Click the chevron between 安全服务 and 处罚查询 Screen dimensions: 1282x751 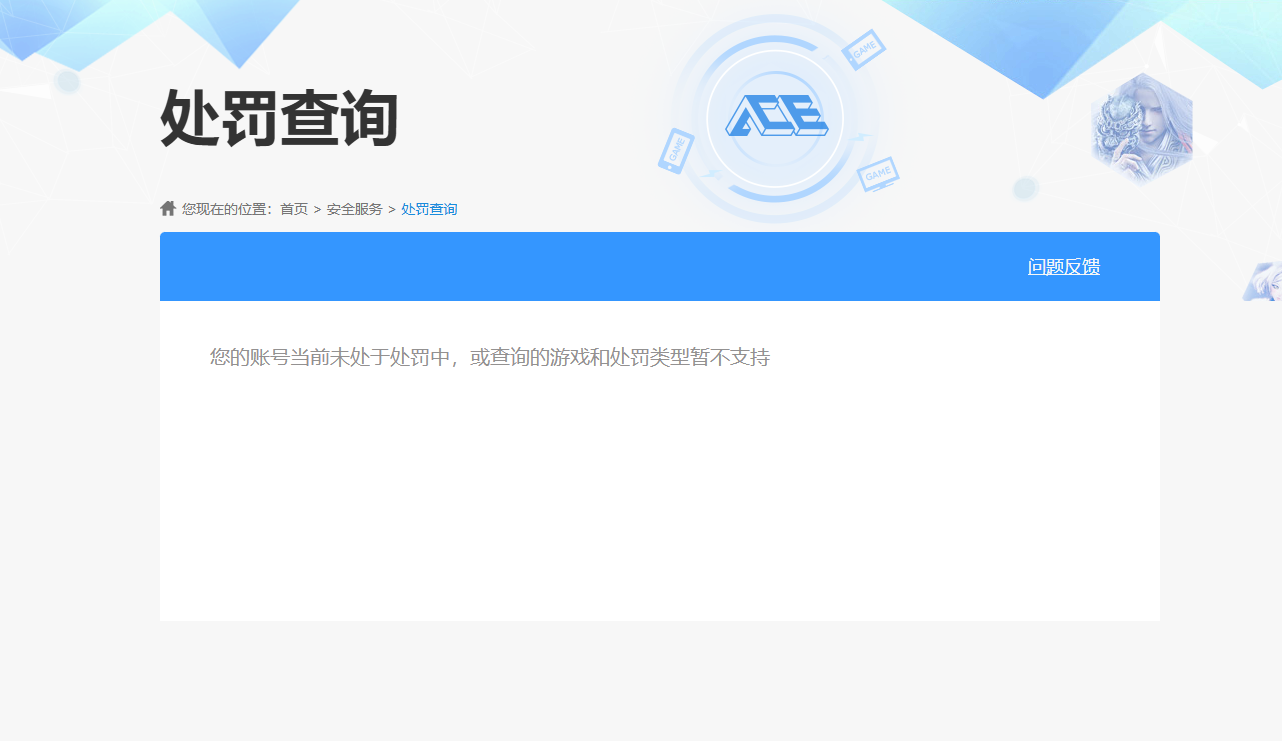(391, 209)
